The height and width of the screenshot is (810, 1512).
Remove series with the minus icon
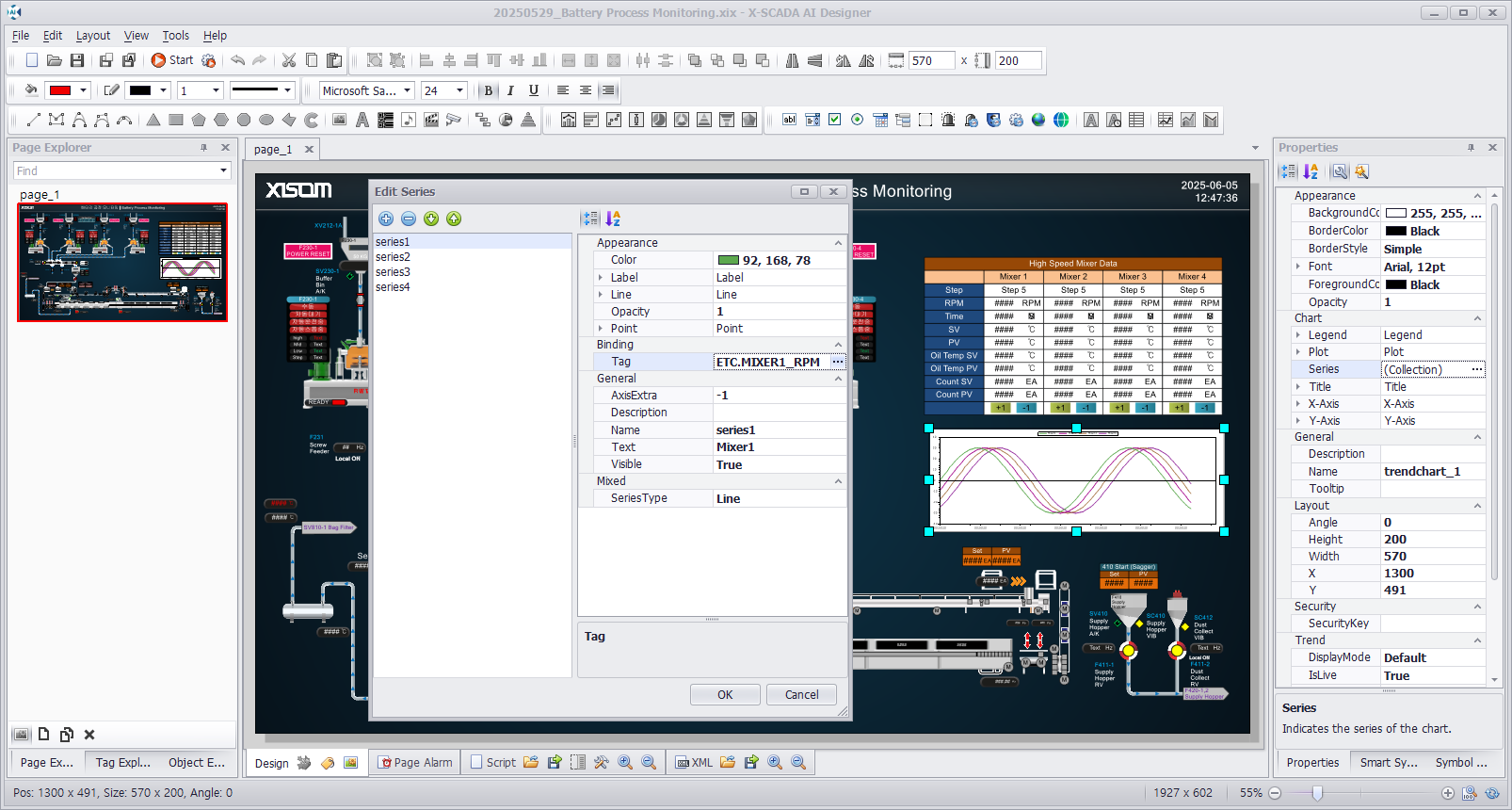point(409,219)
